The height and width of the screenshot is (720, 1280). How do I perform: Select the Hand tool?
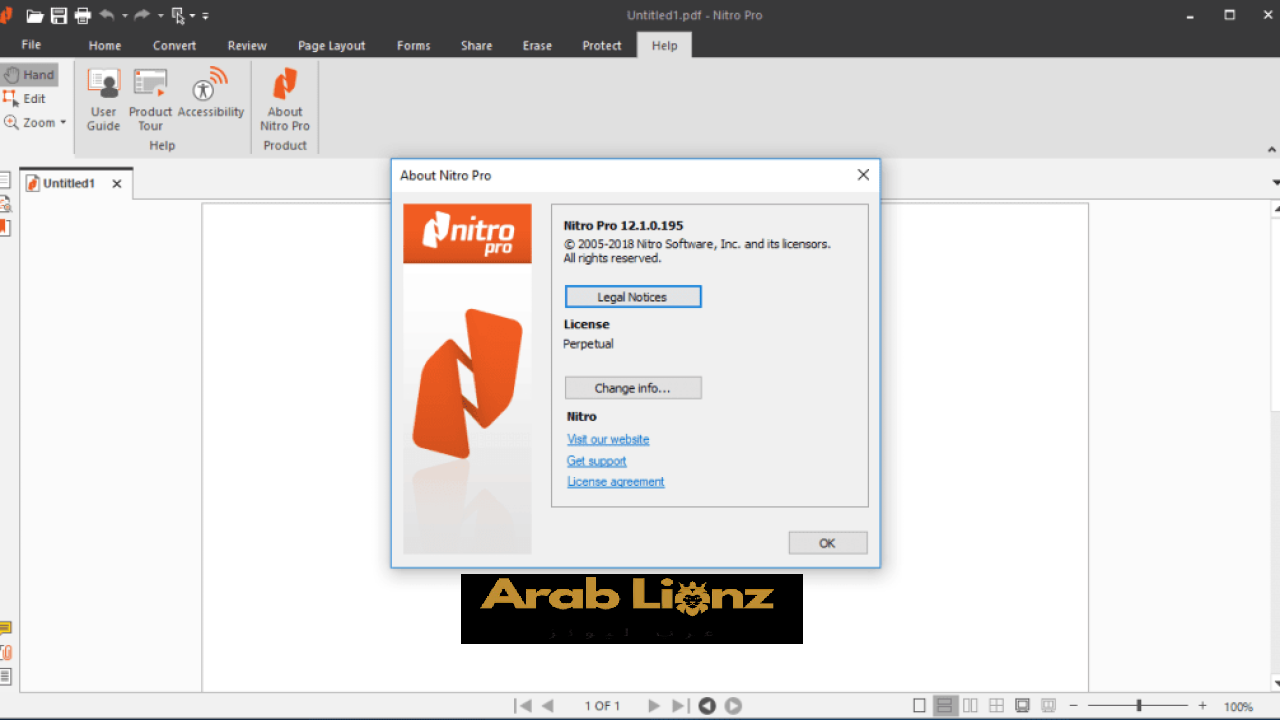point(29,75)
